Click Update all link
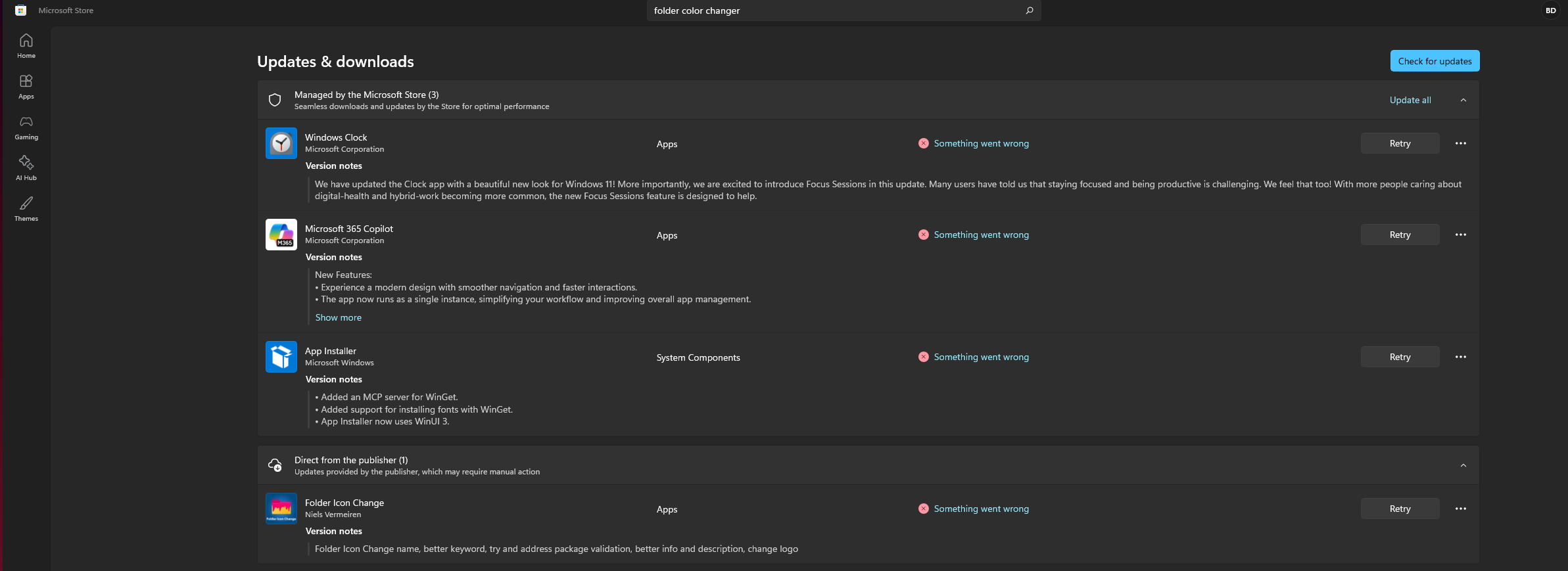The width and height of the screenshot is (1568, 571). click(x=1410, y=100)
